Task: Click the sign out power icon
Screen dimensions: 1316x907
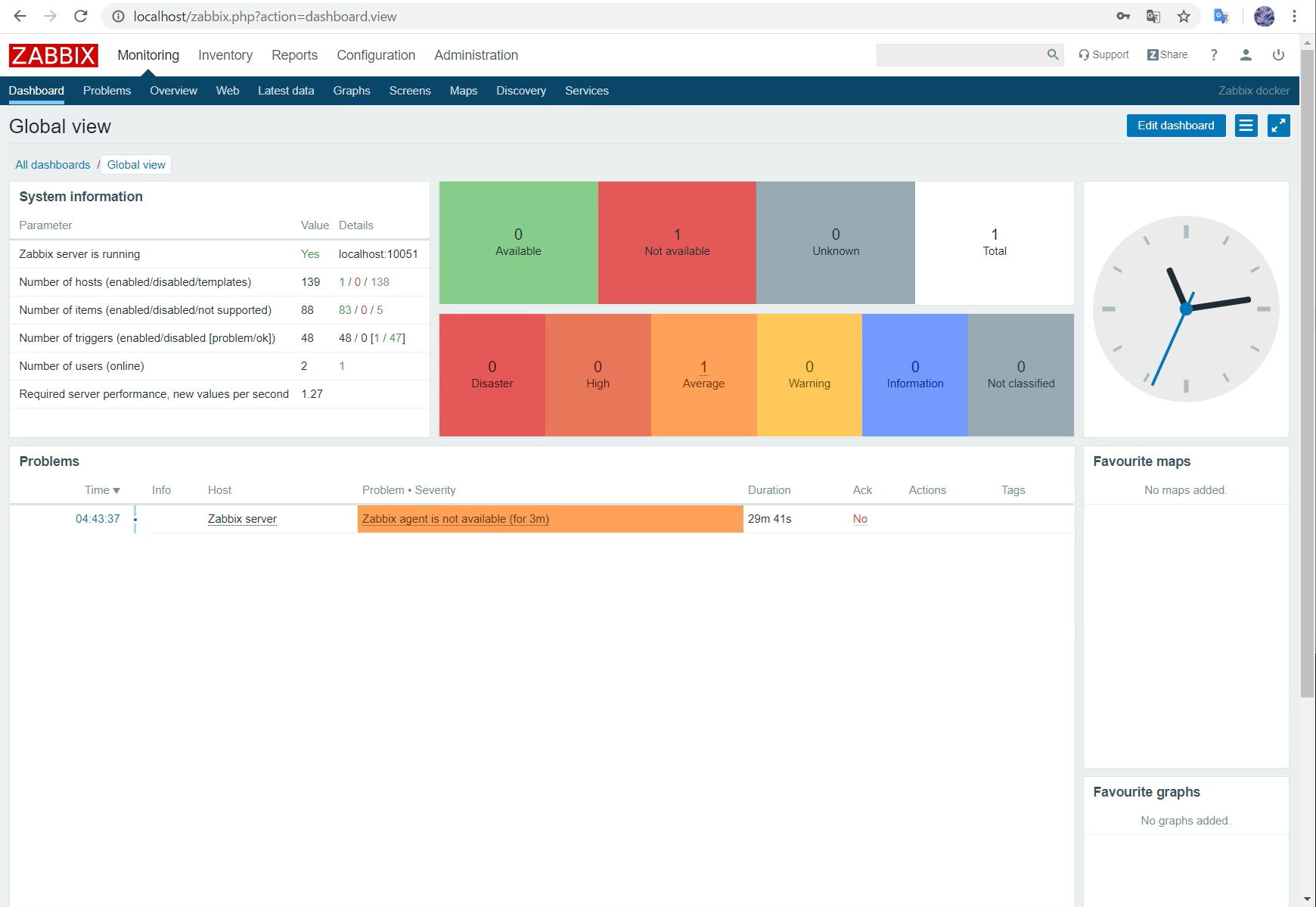Action: [x=1278, y=54]
